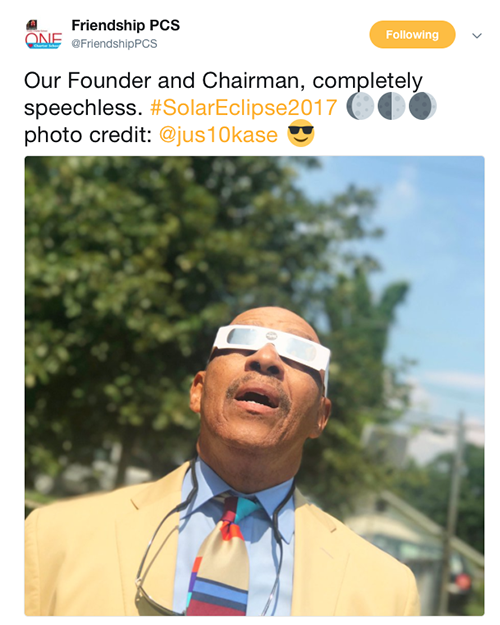Click the first waning moon emoji
Image resolution: width=500 pixels, height=625 pixels.
tap(360, 107)
